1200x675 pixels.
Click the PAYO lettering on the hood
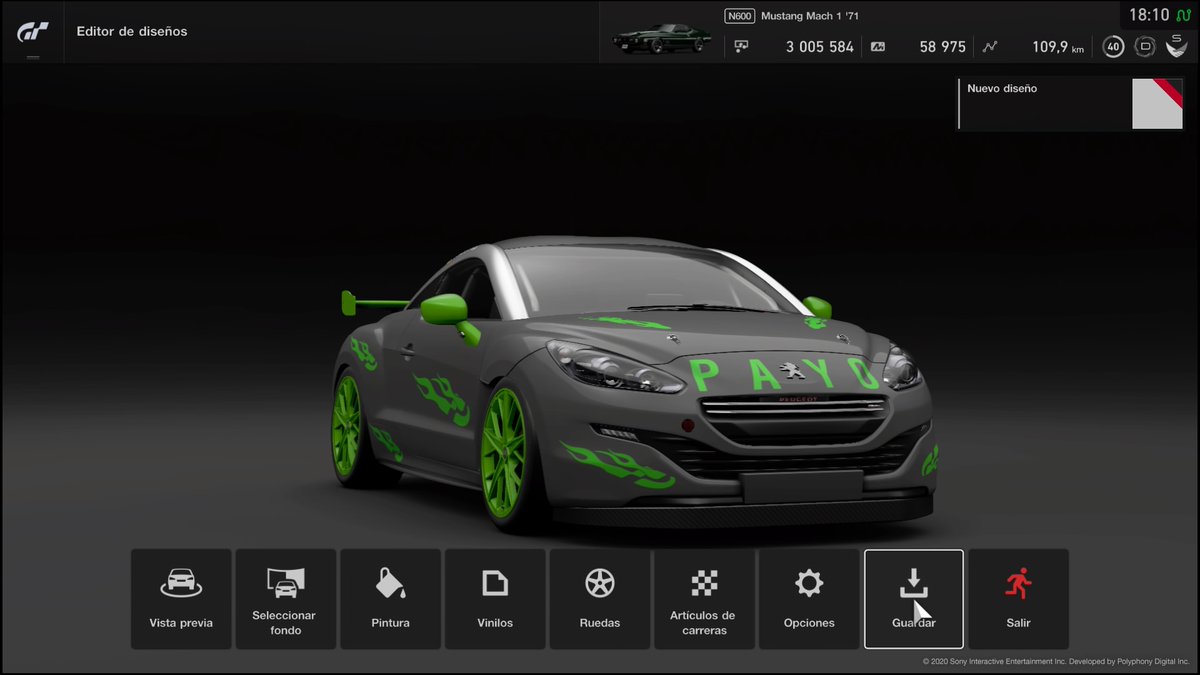point(783,374)
